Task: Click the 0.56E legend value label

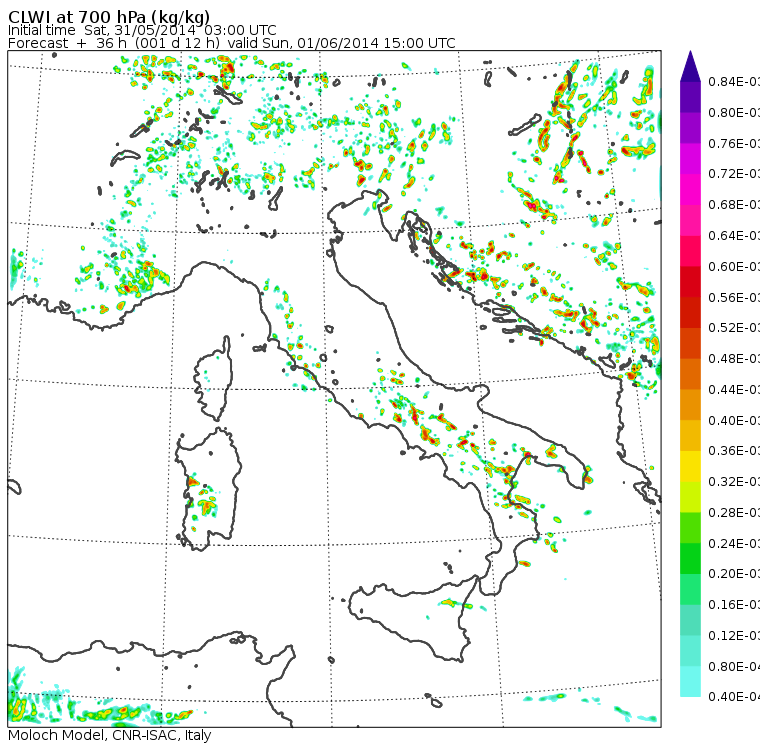Action: coord(734,297)
